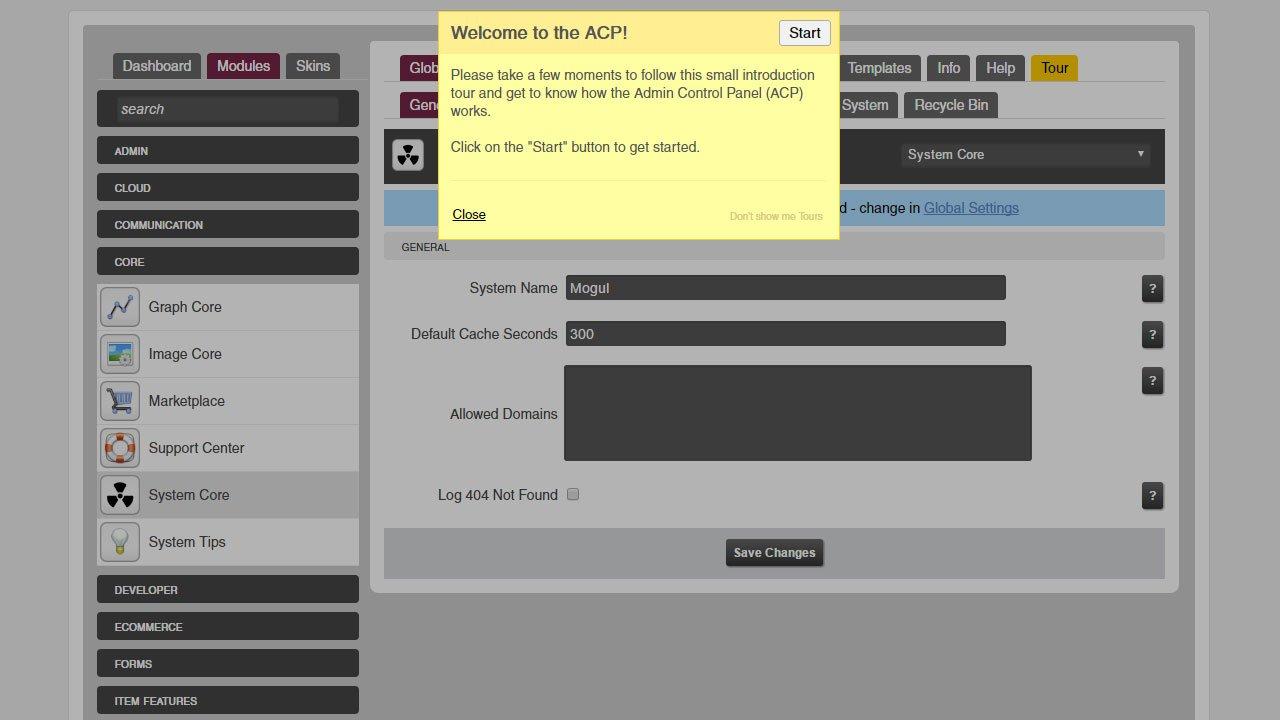Enable the Log 404 Not Found checkbox
The height and width of the screenshot is (720, 1280).
point(573,494)
